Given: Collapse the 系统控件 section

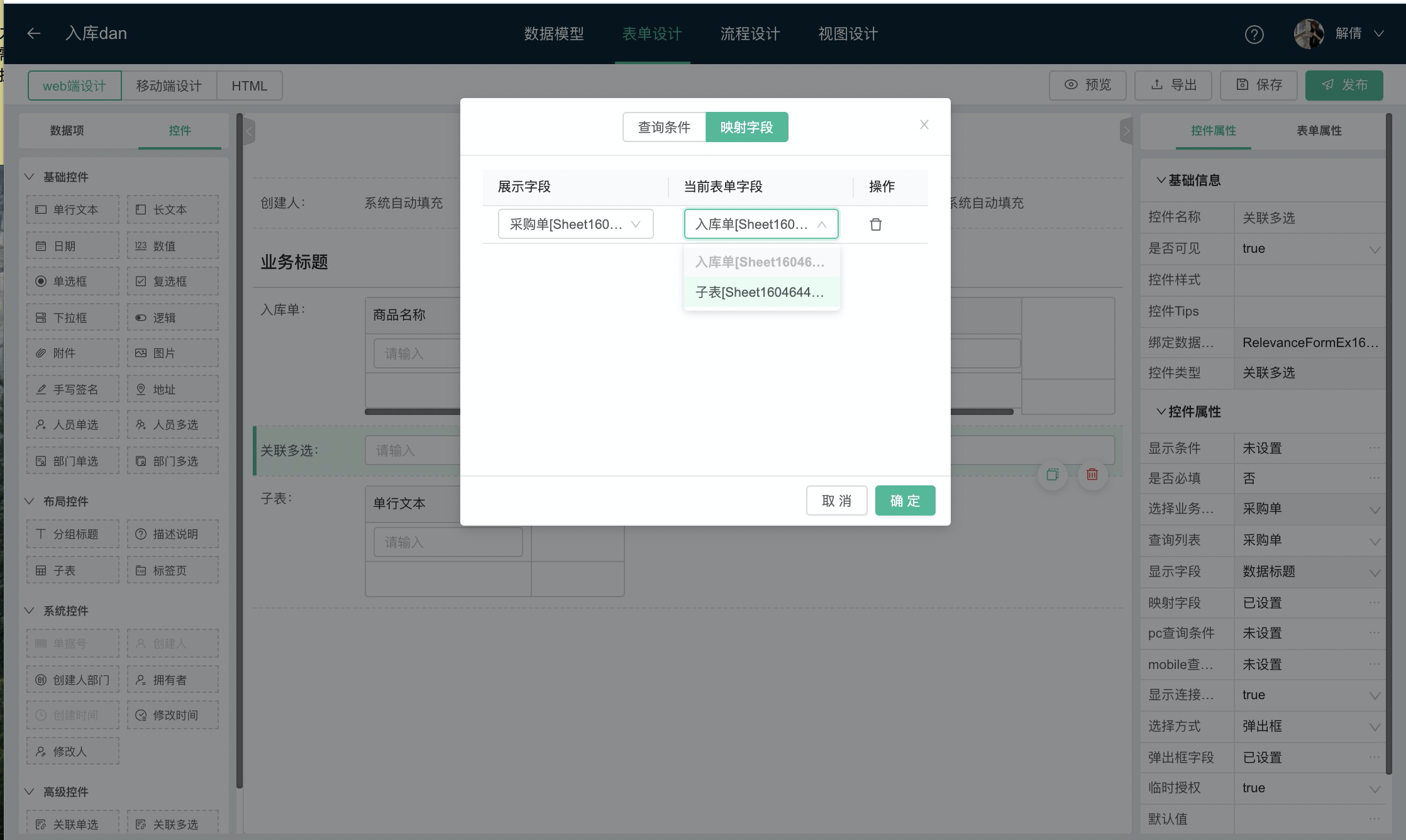Looking at the screenshot, I should 29,611.
